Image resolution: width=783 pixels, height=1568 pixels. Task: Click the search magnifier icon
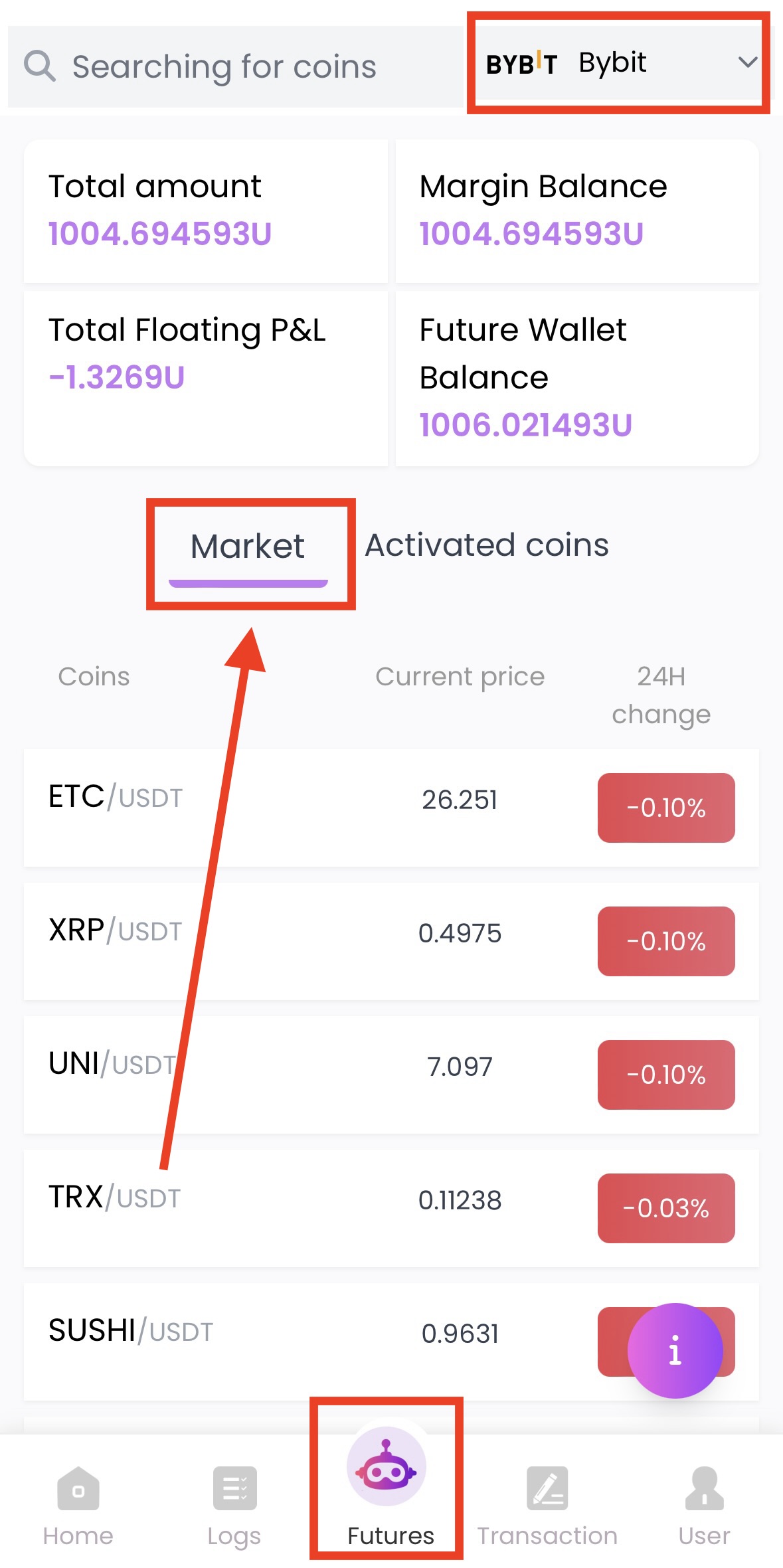coord(40,66)
